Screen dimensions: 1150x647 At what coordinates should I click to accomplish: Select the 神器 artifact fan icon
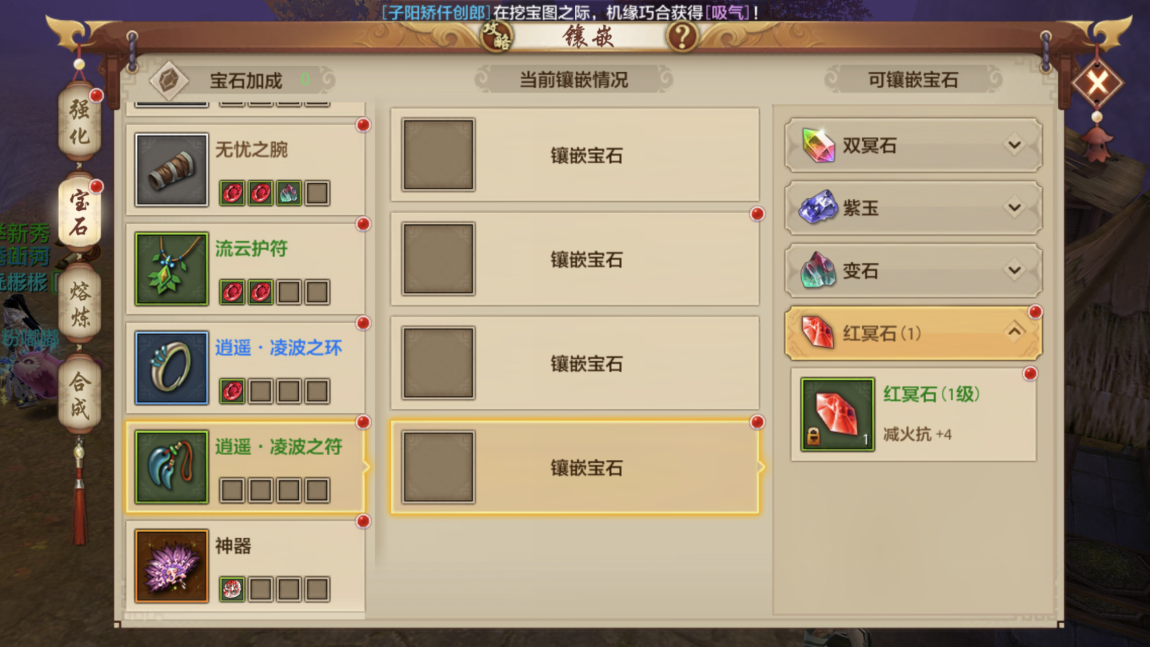(171, 566)
